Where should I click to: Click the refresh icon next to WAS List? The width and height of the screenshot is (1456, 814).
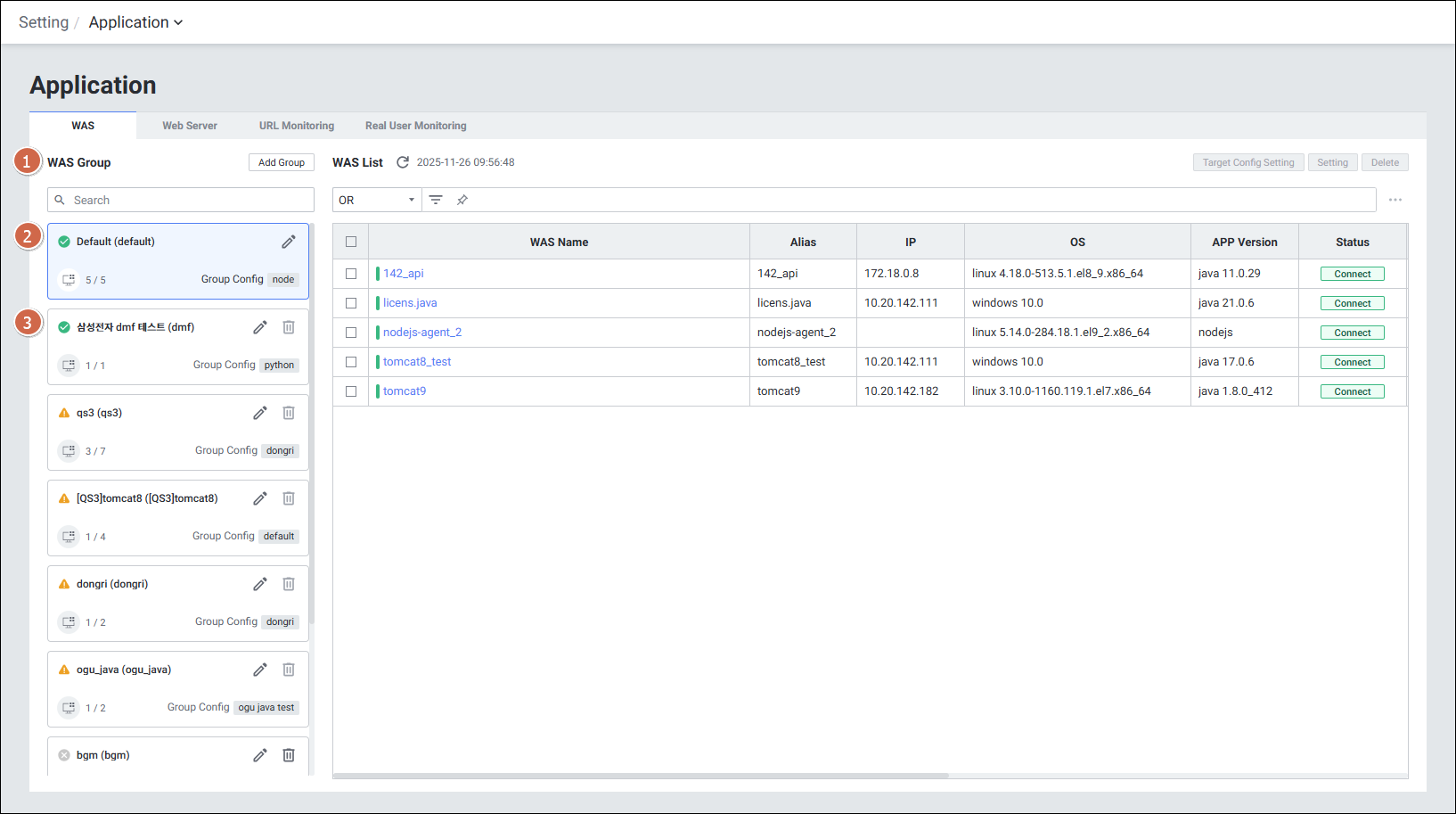click(403, 162)
